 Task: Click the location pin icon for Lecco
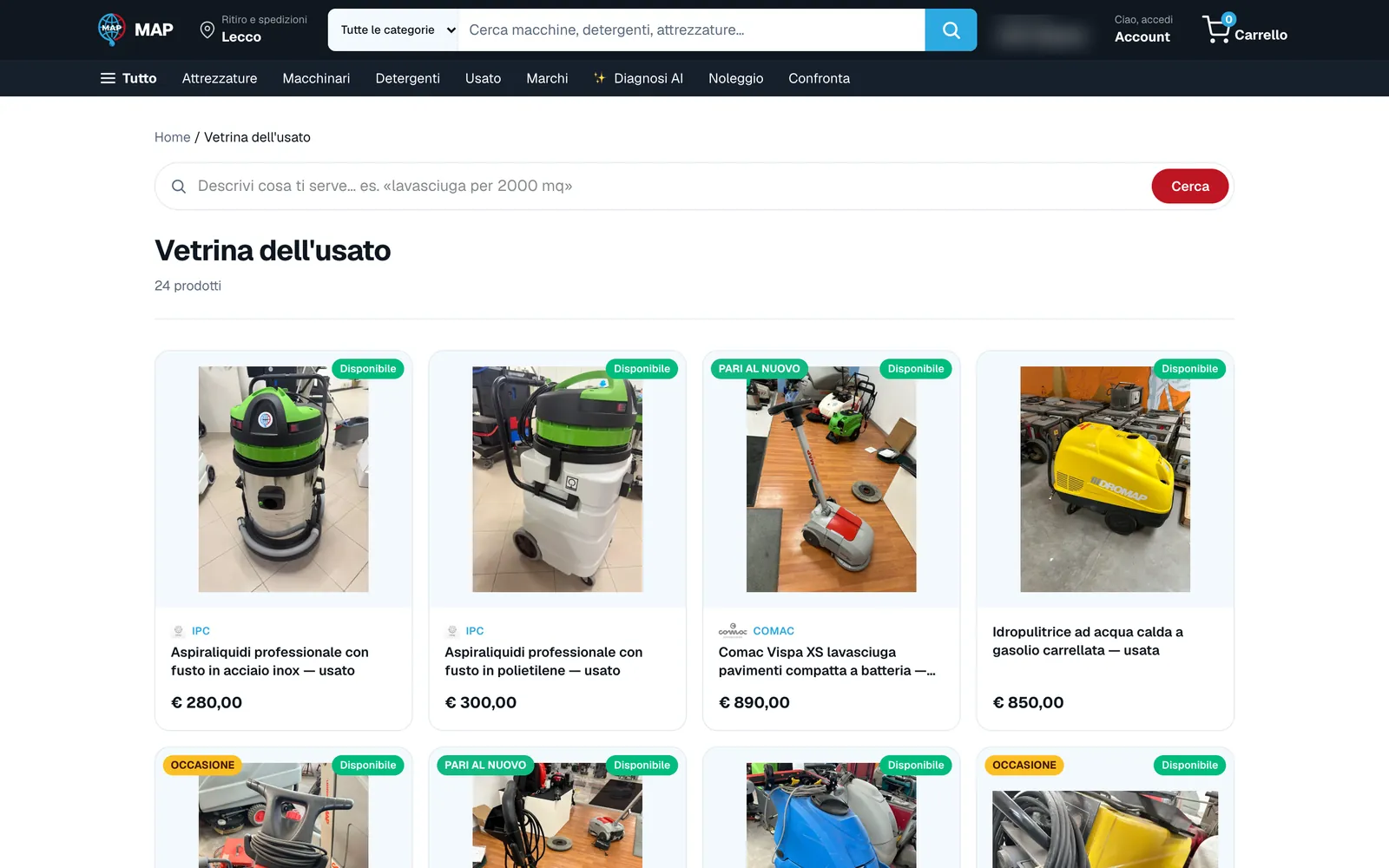coord(207,30)
